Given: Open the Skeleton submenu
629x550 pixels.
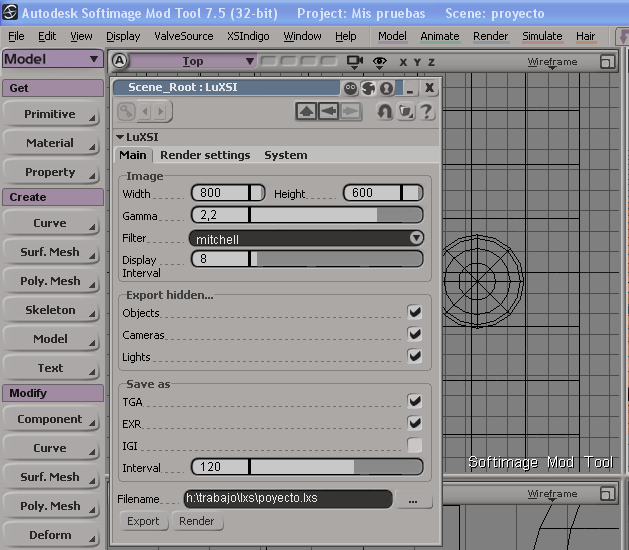Looking at the screenshot, I should (x=51, y=310).
